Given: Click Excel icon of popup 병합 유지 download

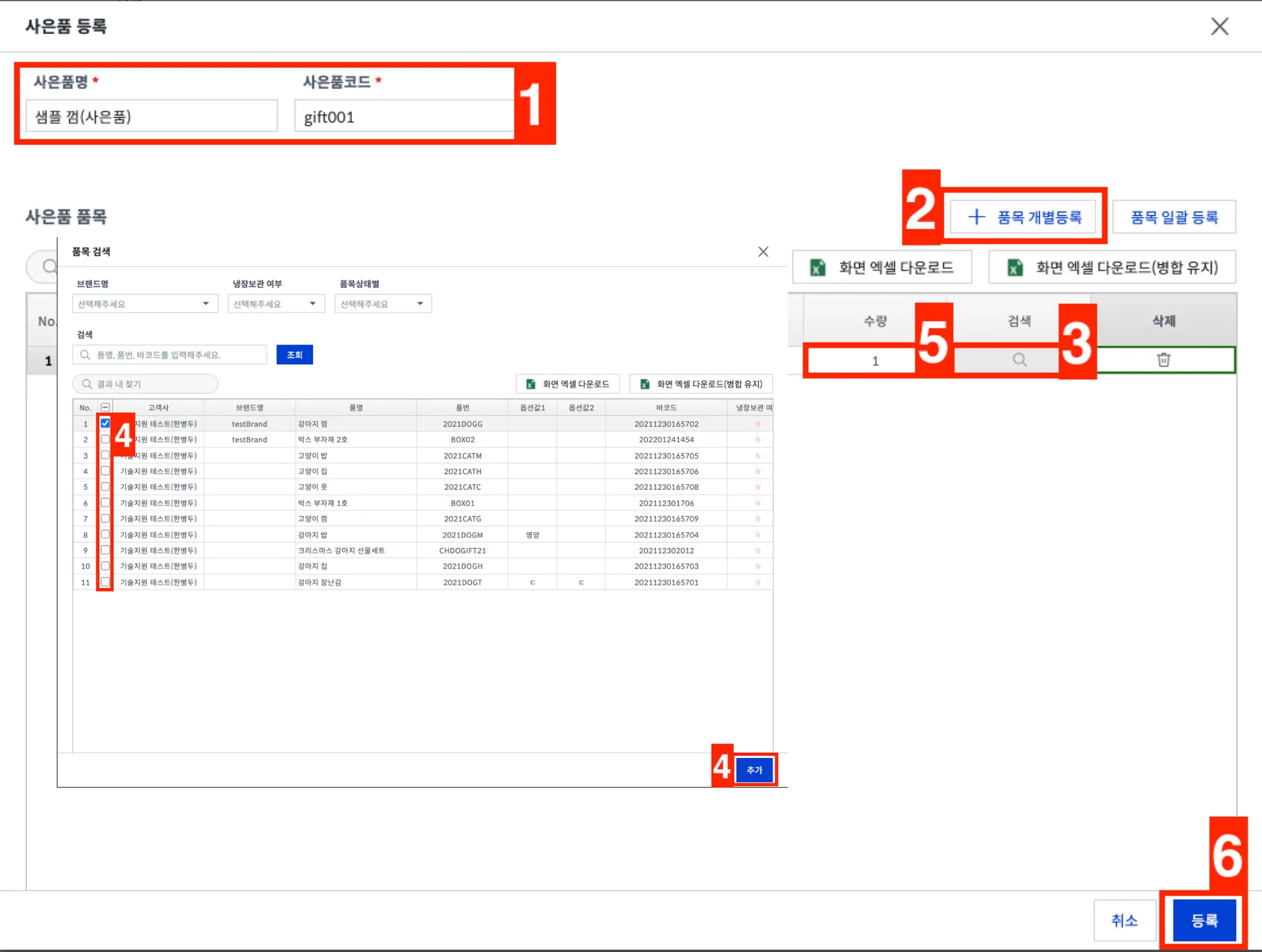Looking at the screenshot, I should [x=645, y=384].
